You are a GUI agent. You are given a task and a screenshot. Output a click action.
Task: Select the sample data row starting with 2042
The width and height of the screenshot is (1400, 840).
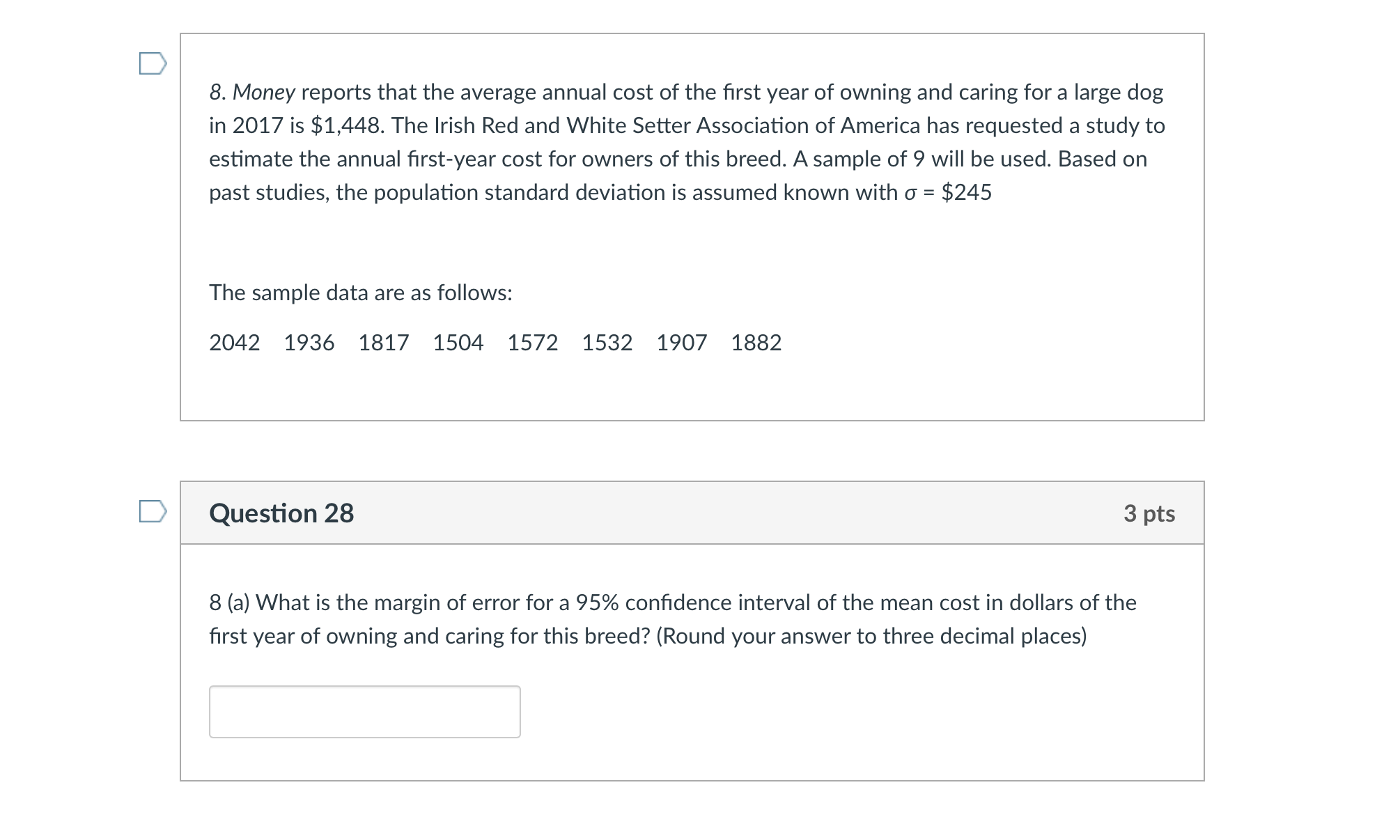496,343
